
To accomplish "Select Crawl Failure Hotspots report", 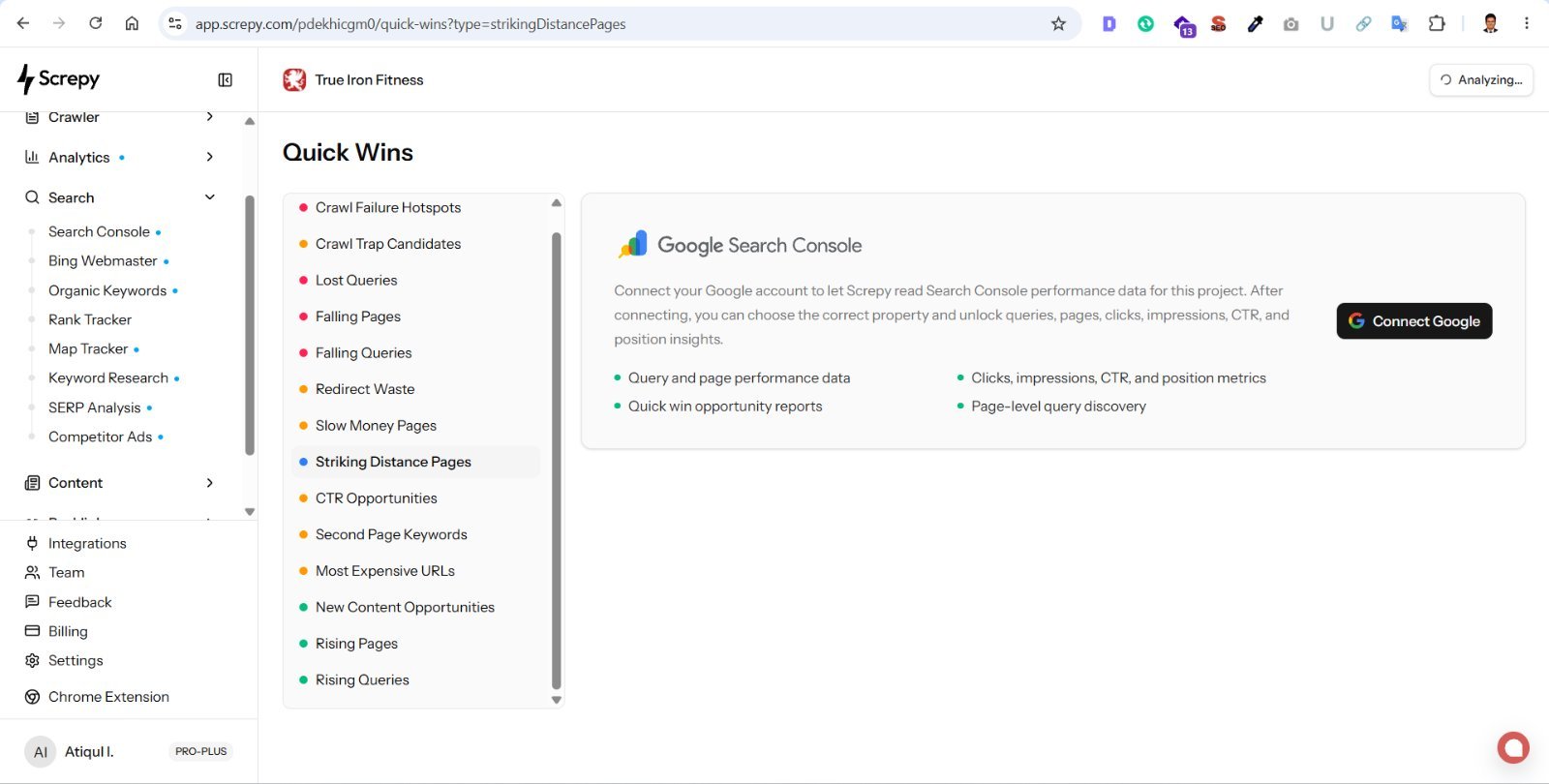I will click(416, 208).
